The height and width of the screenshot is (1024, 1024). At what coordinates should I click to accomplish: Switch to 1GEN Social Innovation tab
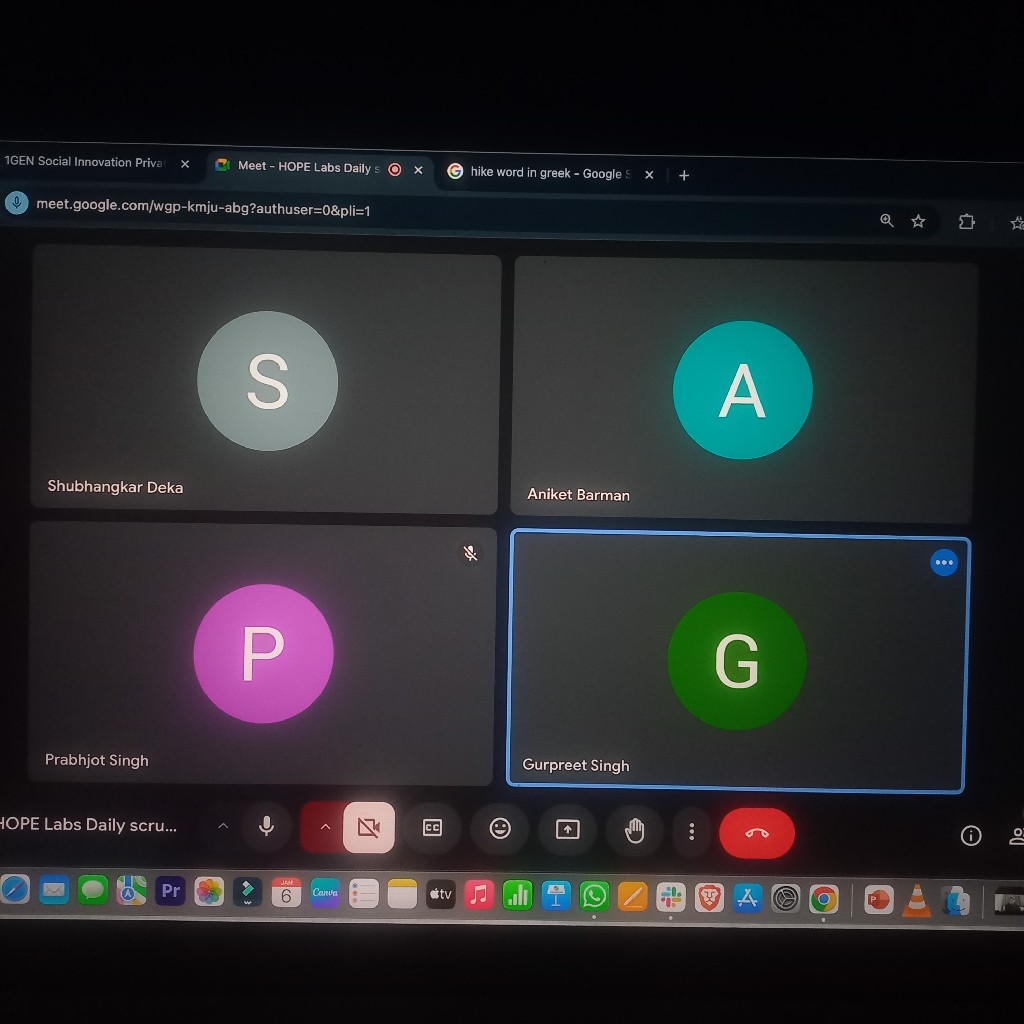click(x=85, y=161)
